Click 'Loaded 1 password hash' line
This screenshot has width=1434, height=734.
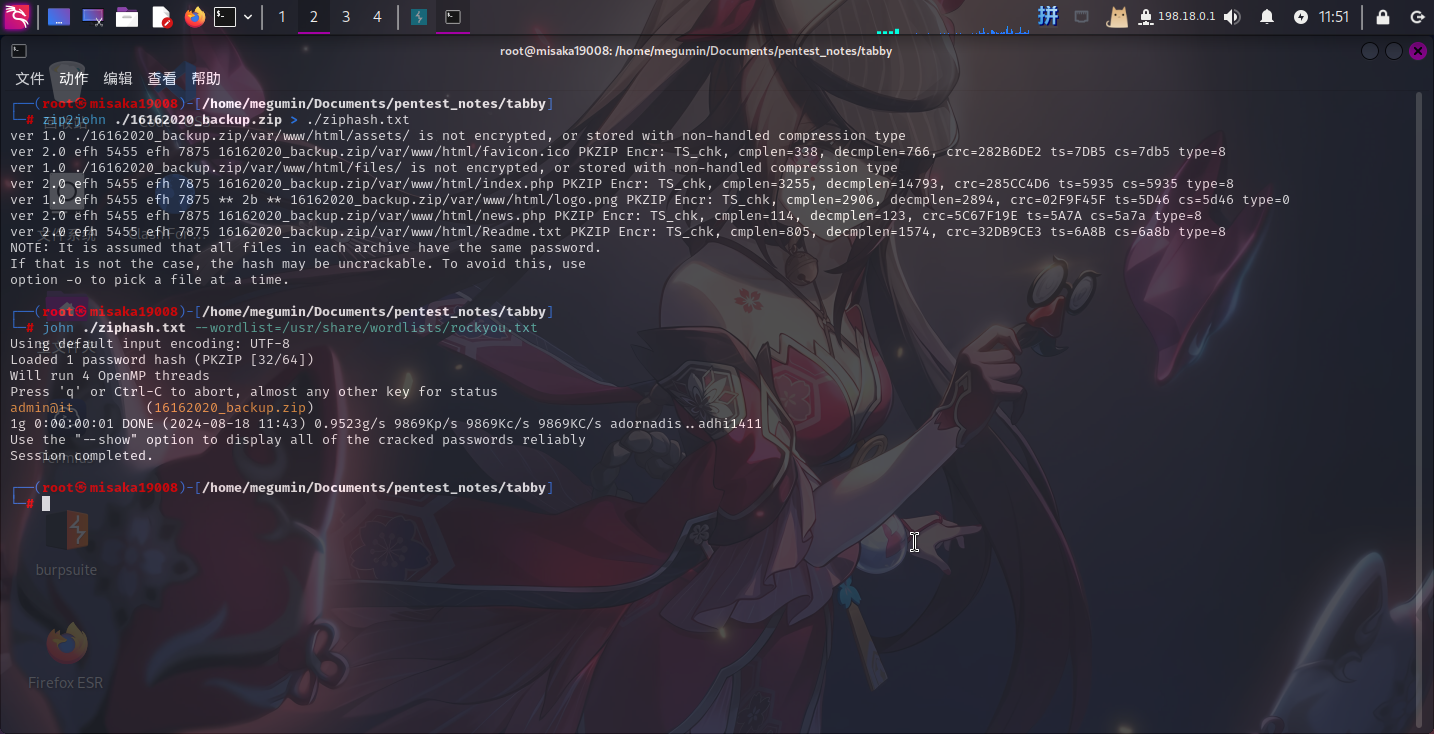pos(162,360)
